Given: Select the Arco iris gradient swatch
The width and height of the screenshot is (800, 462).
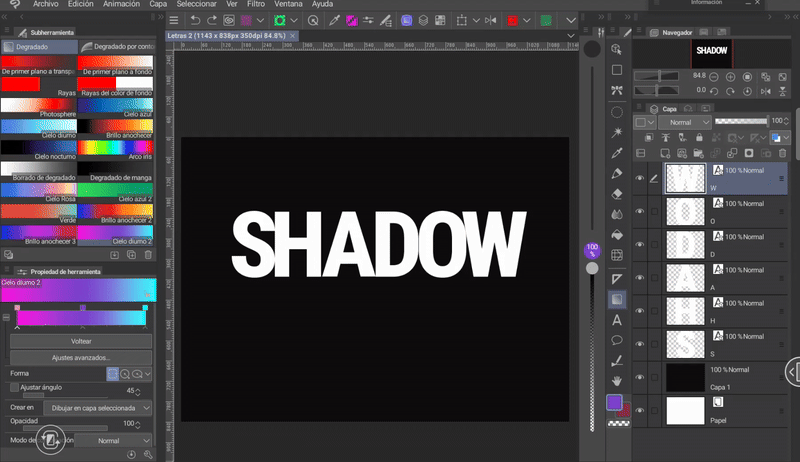Looking at the screenshot, I should coord(115,147).
